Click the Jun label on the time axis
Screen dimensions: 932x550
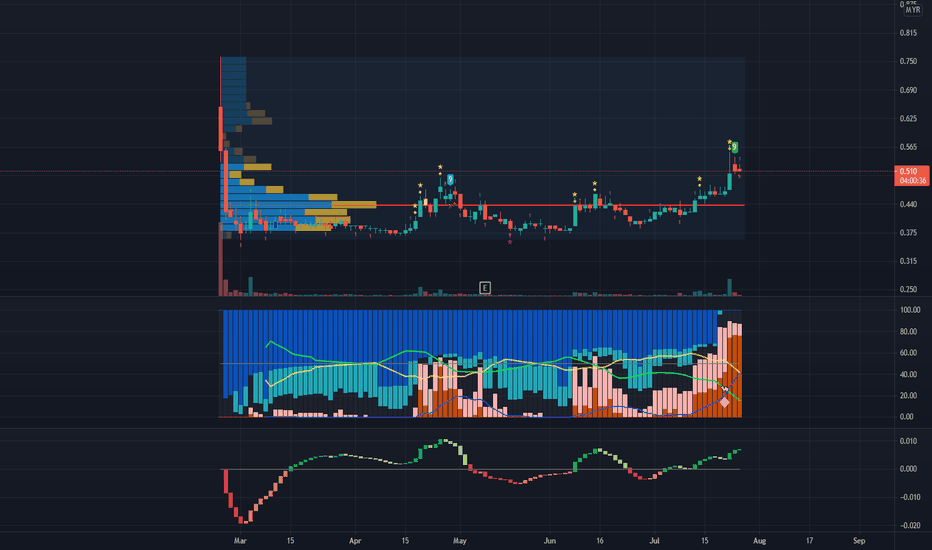click(x=550, y=541)
